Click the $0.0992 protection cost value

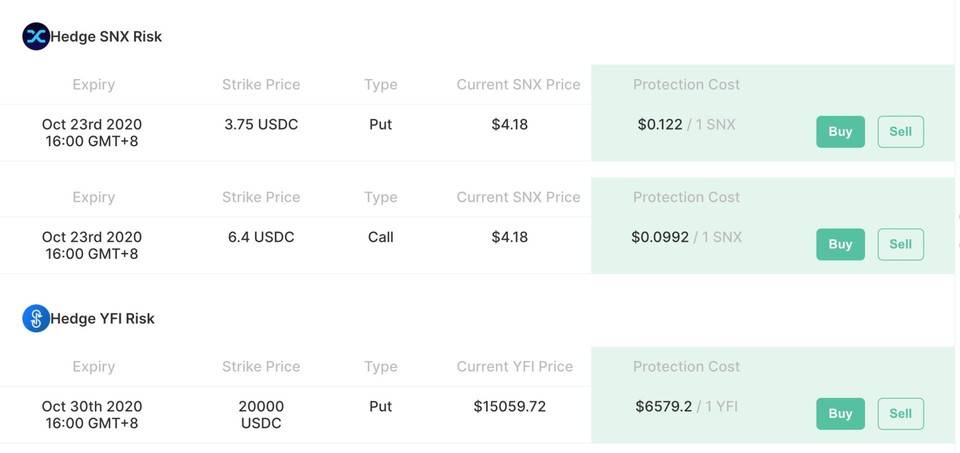click(660, 237)
